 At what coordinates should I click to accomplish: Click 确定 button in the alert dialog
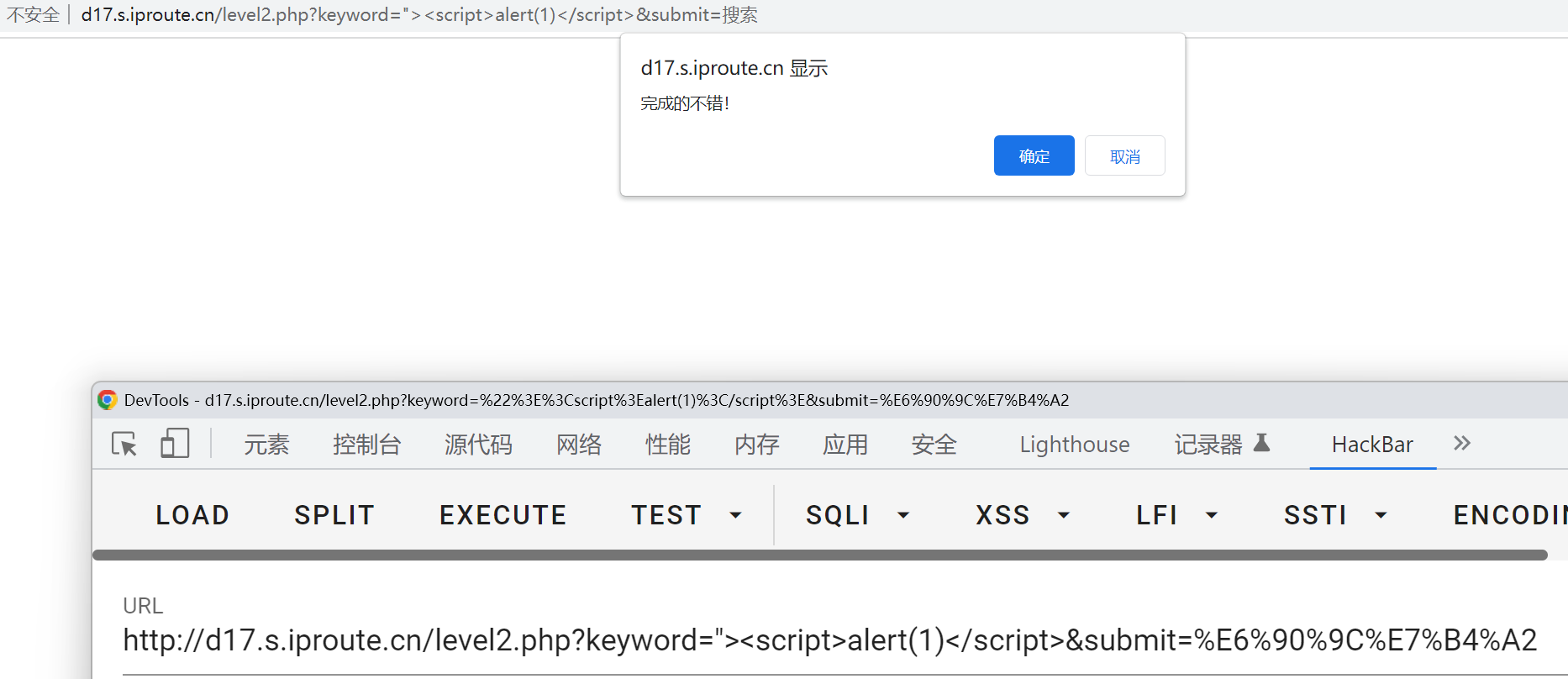1034,156
